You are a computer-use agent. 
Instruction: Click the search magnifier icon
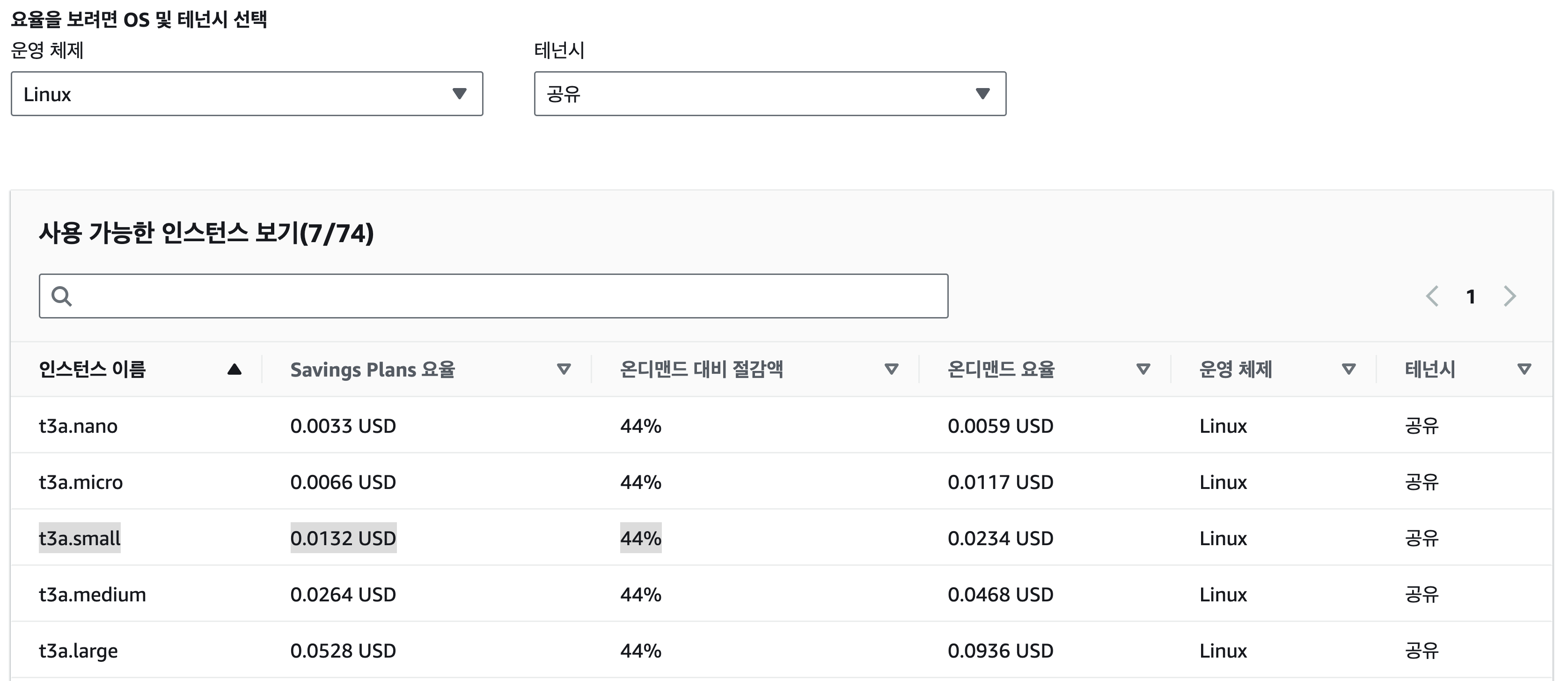(x=61, y=296)
